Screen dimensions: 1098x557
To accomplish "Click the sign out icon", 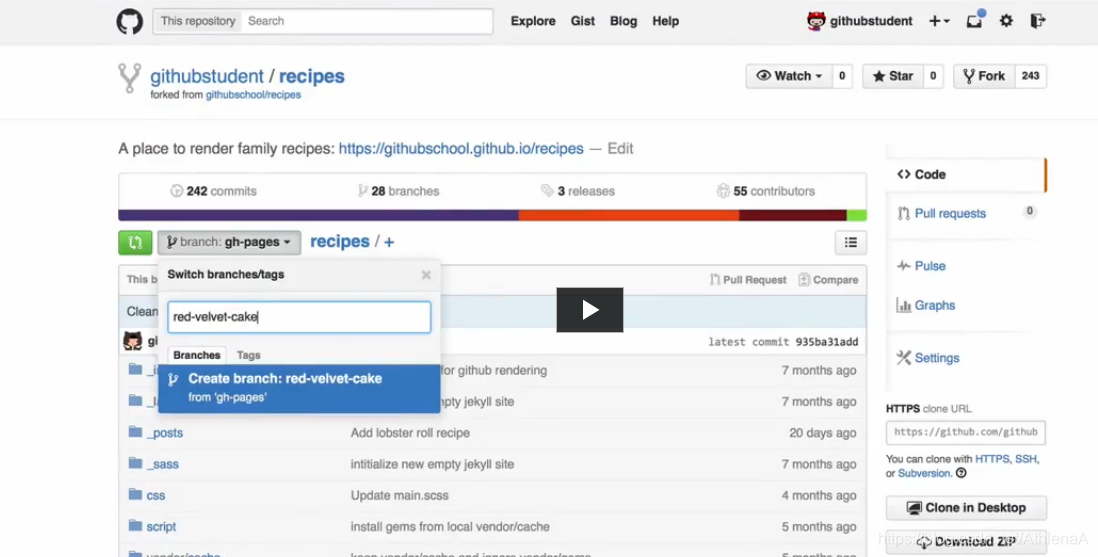I will (x=1038, y=21).
